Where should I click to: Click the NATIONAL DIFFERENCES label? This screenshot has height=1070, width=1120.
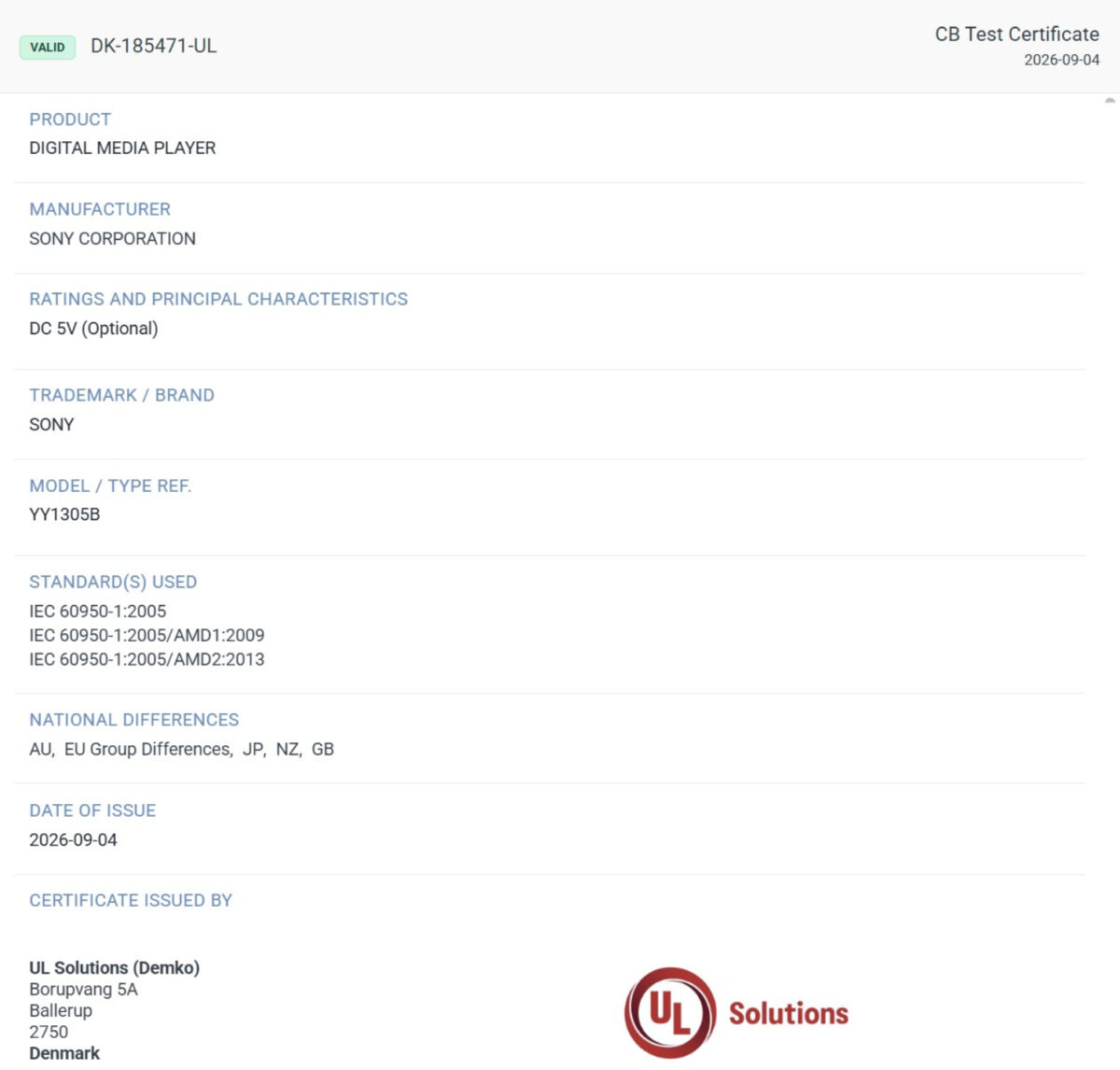point(134,720)
